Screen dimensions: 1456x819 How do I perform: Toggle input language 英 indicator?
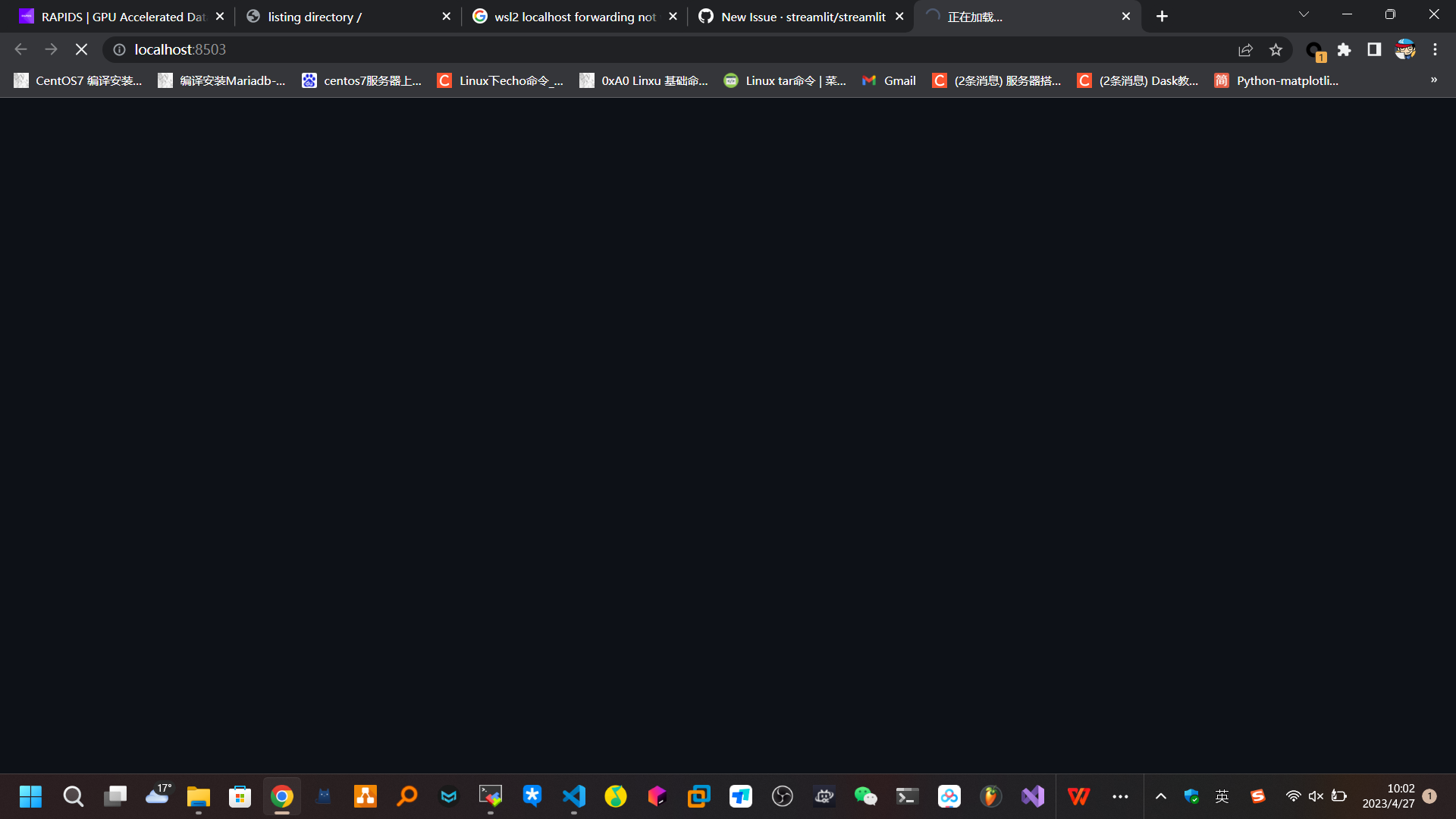click(x=1222, y=796)
